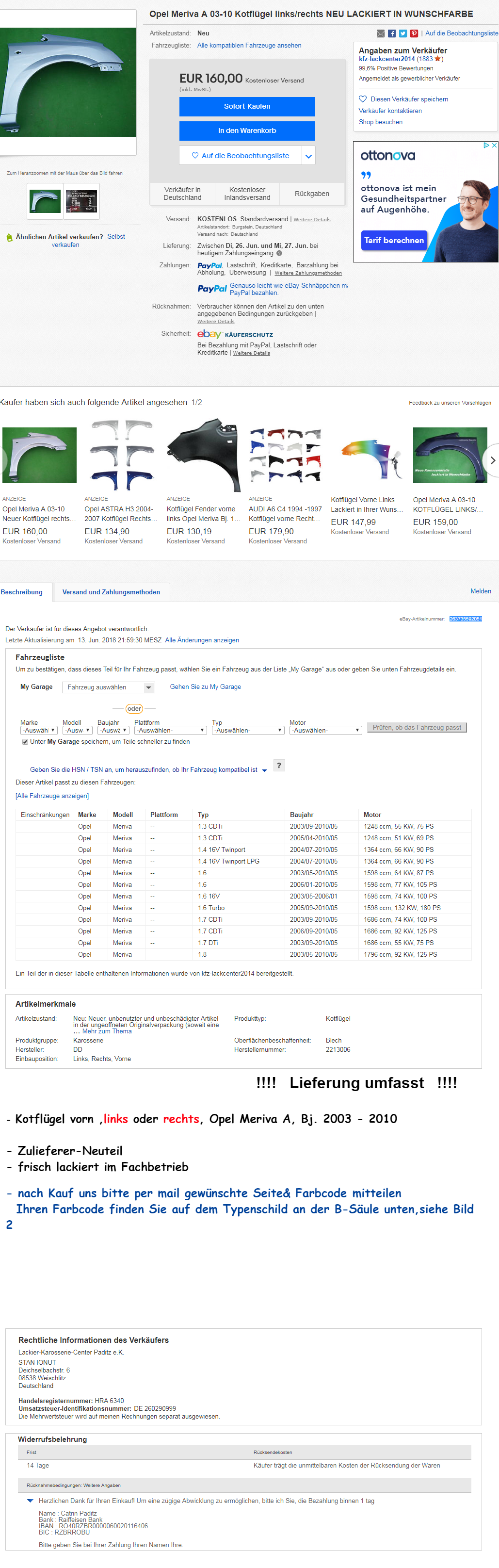The height and width of the screenshot is (1568, 499).
Task: Toggle the Unter My Garage speichern checkbox
Action: [25, 742]
